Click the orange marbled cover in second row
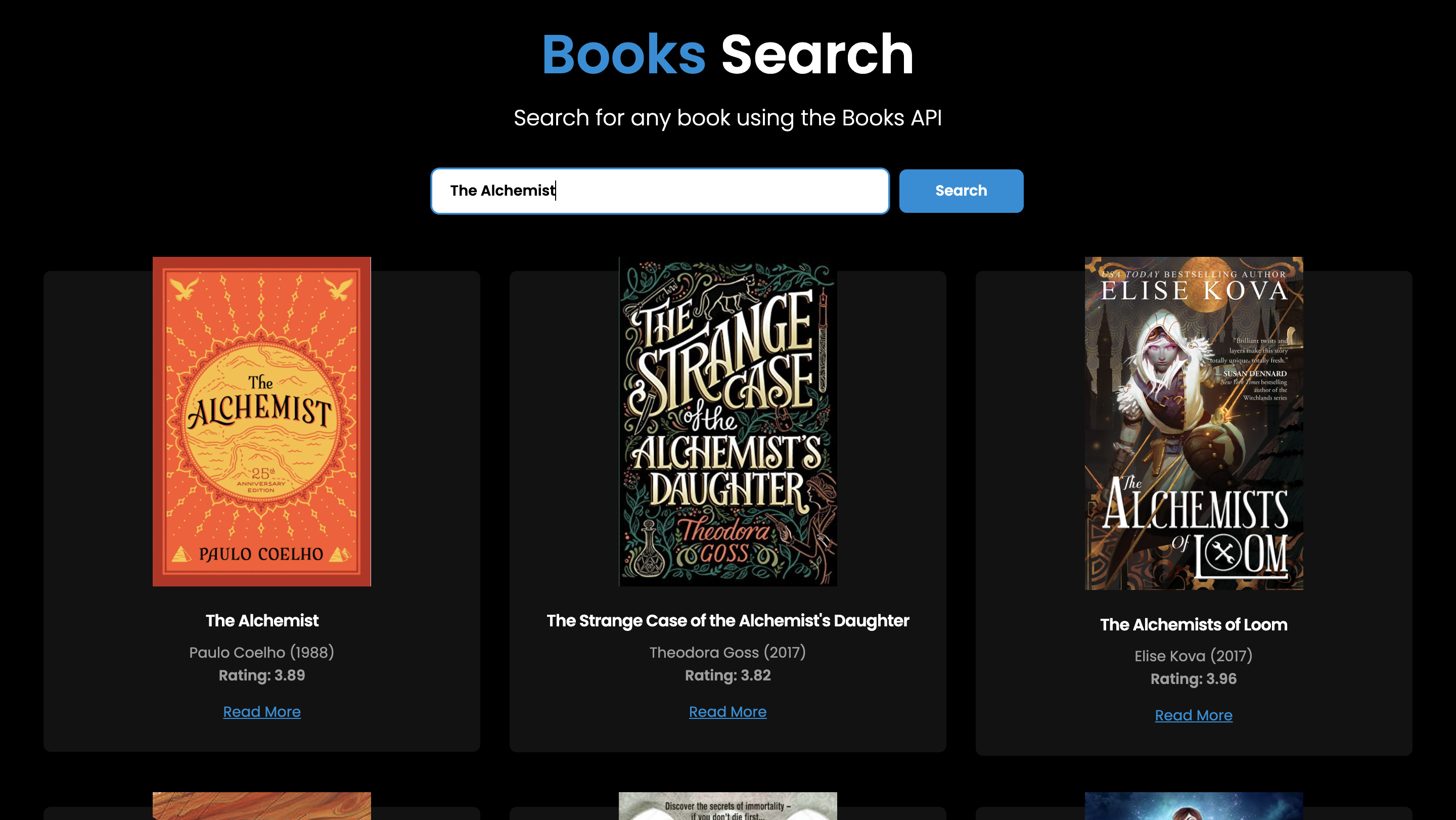The height and width of the screenshot is (820, 1456). point(262,806)
